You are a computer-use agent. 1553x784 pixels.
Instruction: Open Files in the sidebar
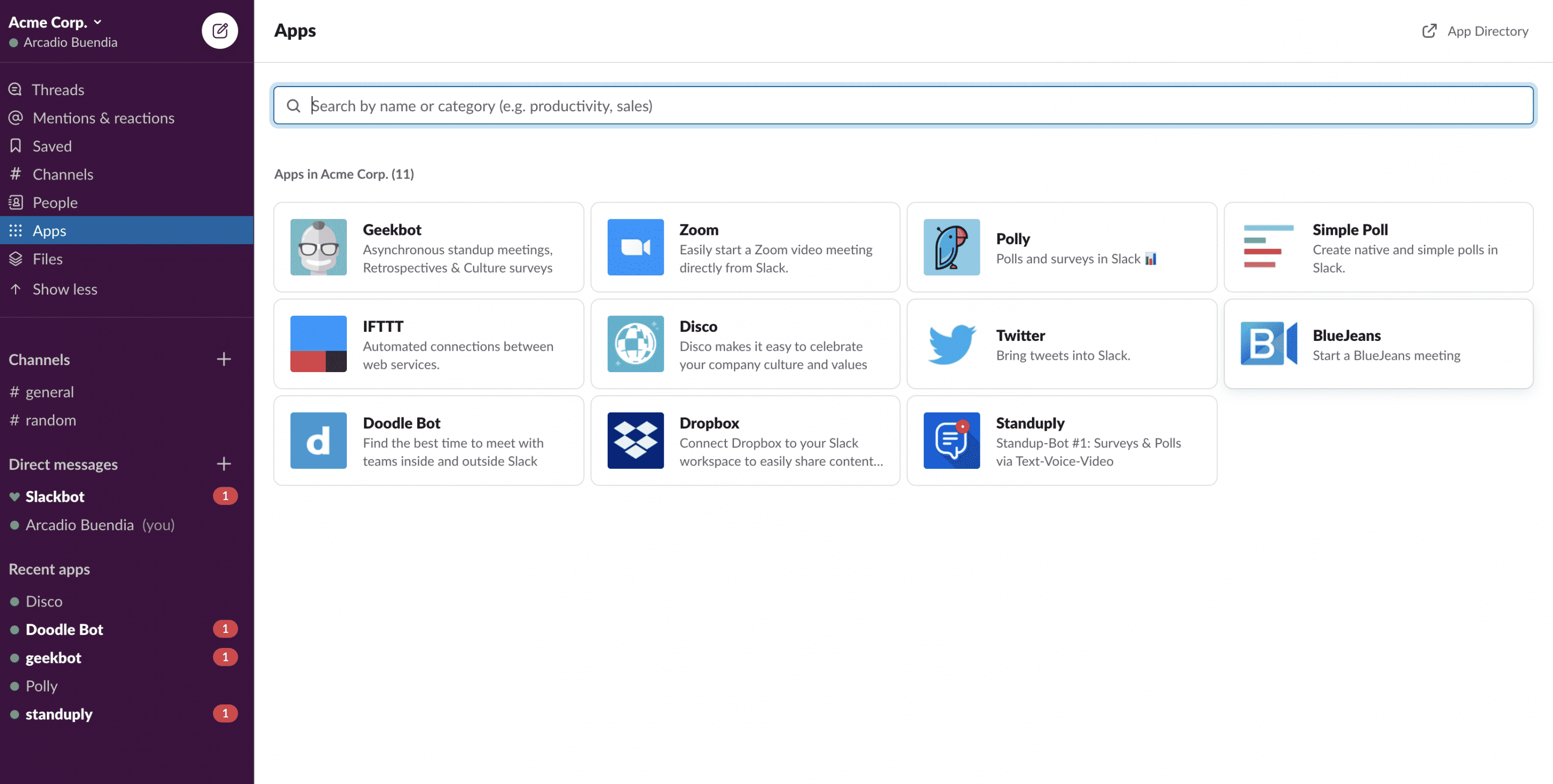coord(126,259)
